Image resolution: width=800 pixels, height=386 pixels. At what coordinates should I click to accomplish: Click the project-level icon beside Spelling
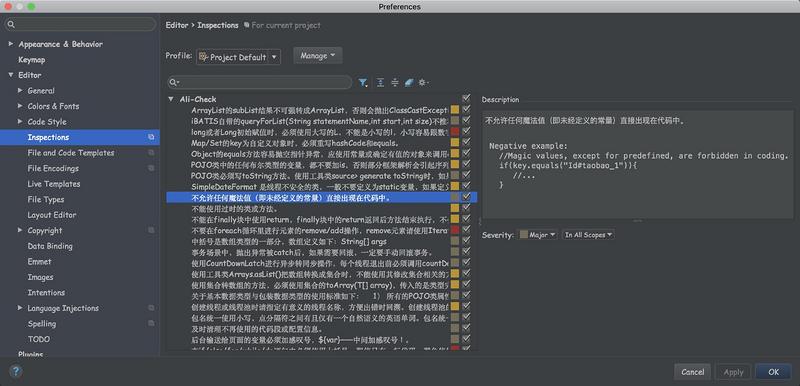pos(151,324)
